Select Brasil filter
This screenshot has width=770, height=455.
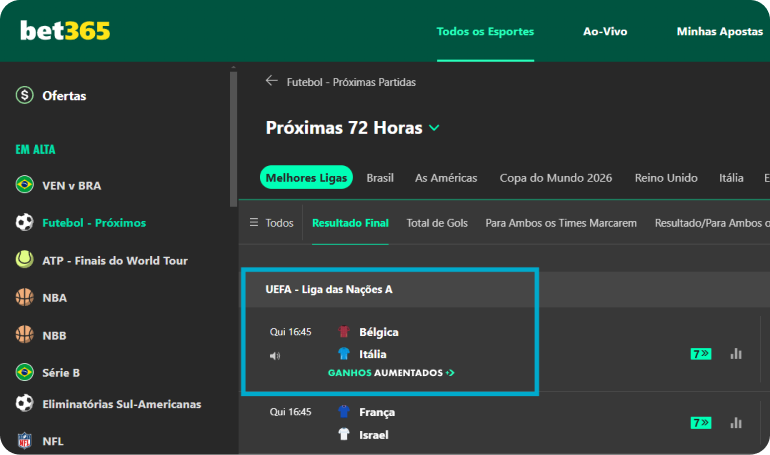click(x=380, y=178)
